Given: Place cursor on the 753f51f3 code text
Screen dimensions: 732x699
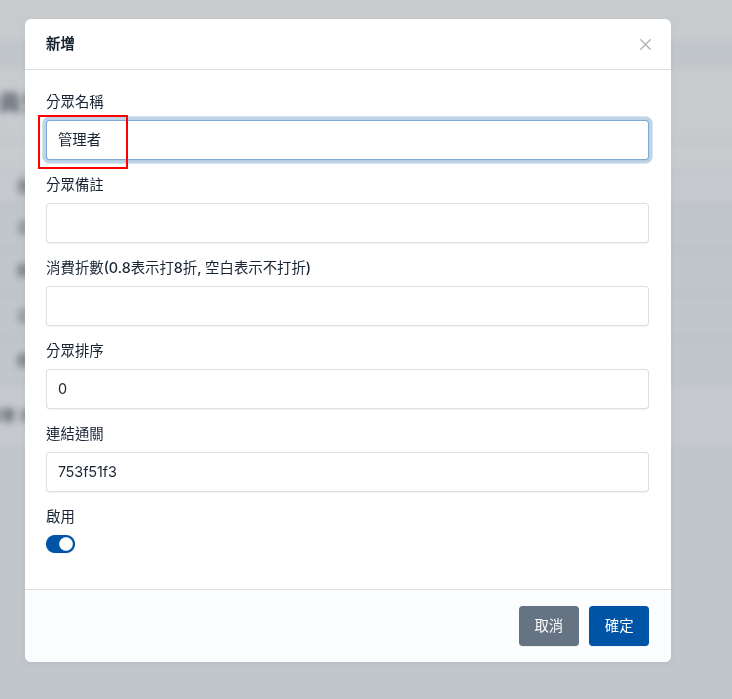Looking at the screenshot, I should pos(87,472).
